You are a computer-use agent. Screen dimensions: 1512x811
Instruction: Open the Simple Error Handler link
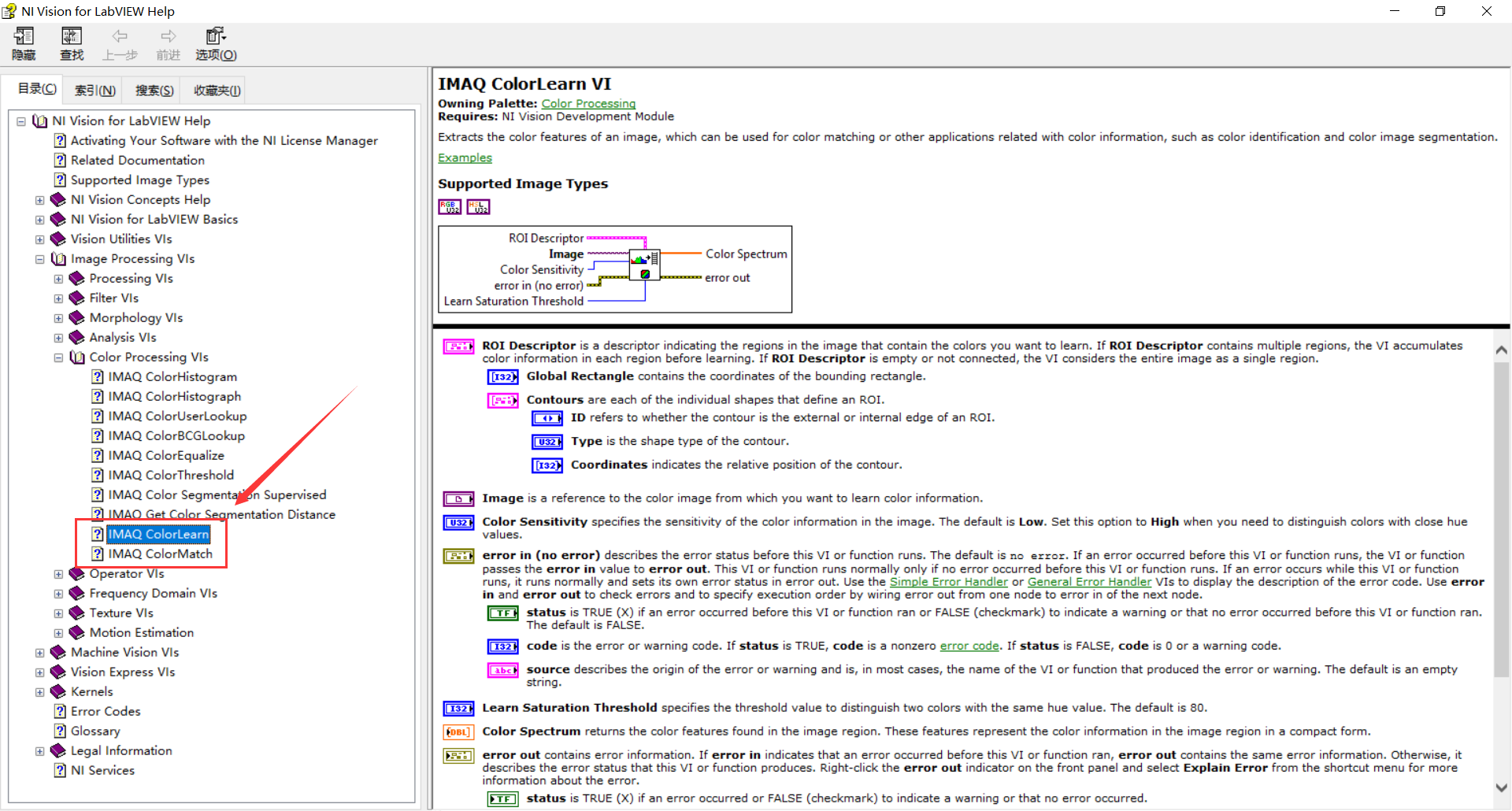point(949,582)
